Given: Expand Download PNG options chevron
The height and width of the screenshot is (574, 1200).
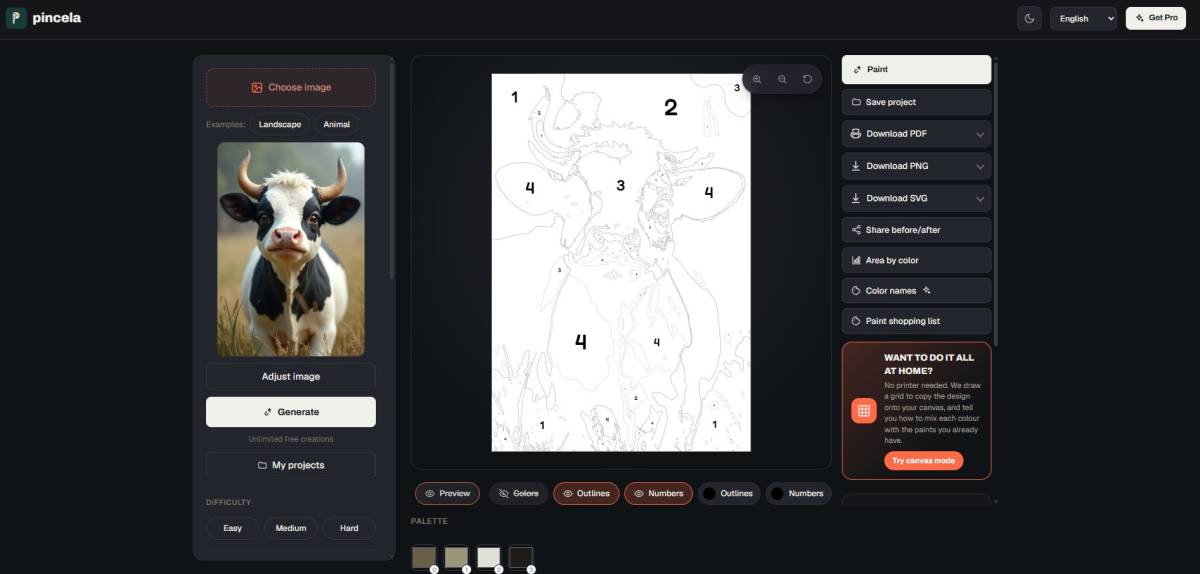Looking at the screenshot, I should click(x=980, y=166).
